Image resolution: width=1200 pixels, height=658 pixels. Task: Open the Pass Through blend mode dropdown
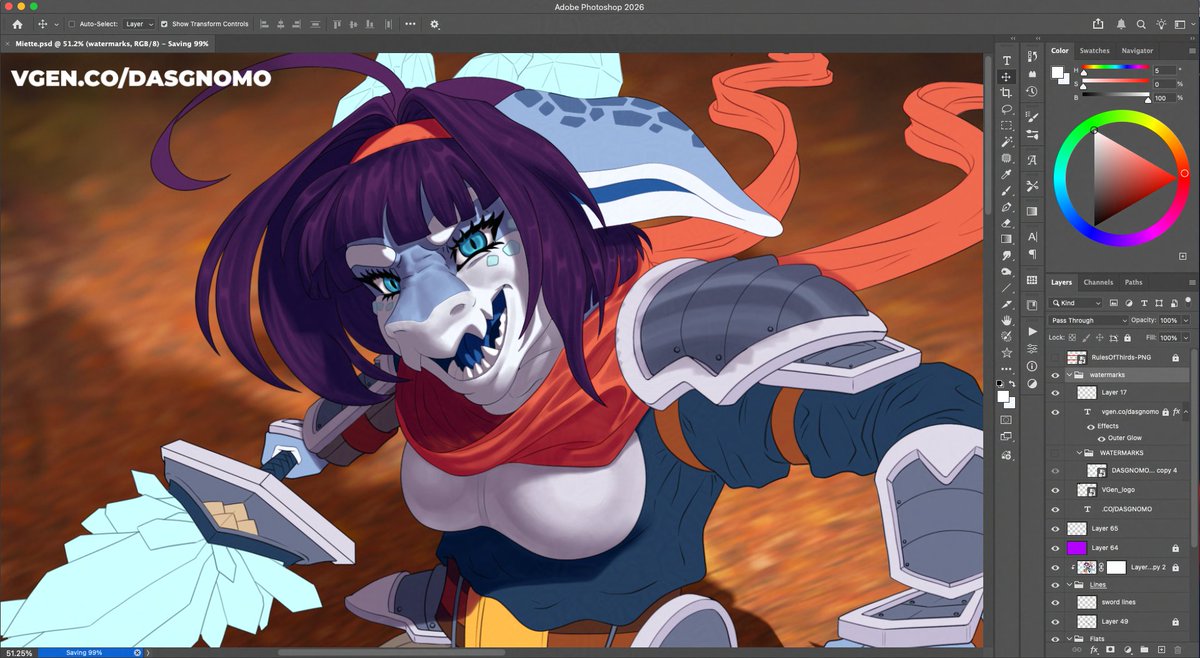pyautogui.click(x=1088, y=321)
